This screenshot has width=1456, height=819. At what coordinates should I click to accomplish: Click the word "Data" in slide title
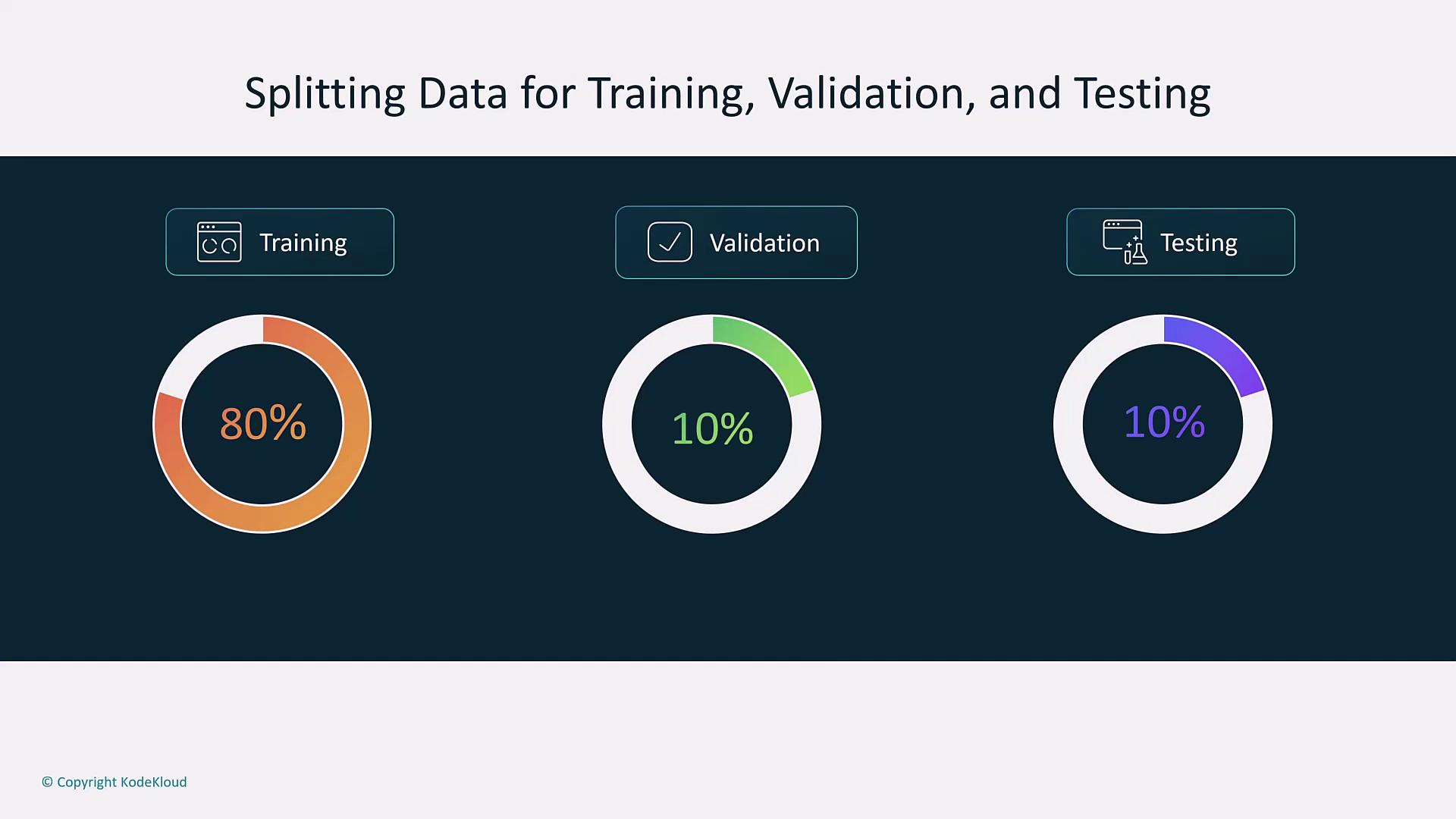462,94
